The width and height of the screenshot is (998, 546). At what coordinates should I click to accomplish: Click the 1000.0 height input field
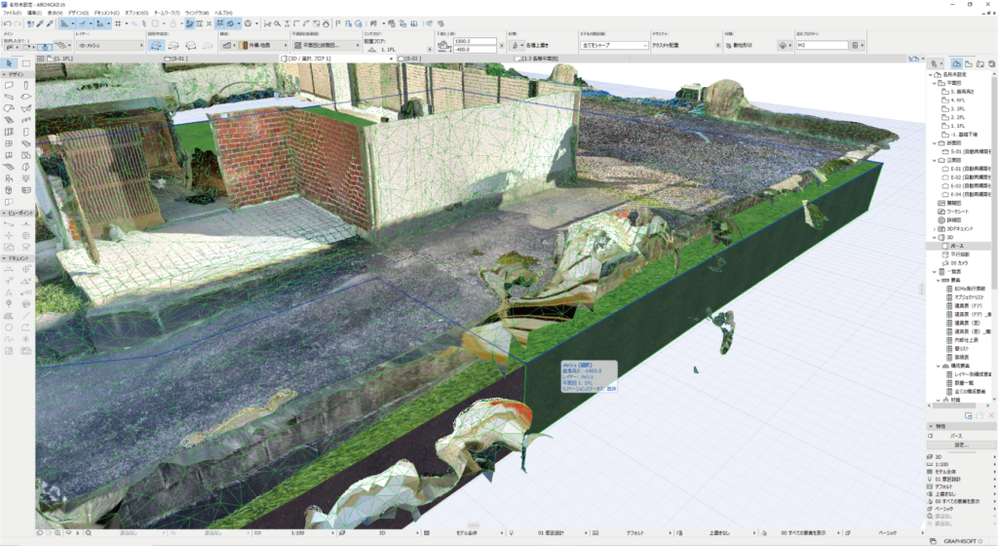pos(476,41)
